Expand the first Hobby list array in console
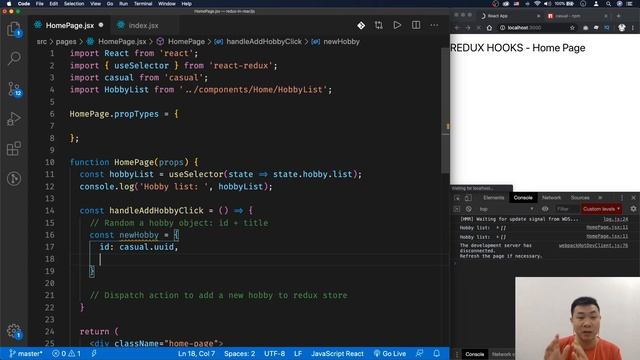Viewport: 640px width, 360px height. point(498,228)
